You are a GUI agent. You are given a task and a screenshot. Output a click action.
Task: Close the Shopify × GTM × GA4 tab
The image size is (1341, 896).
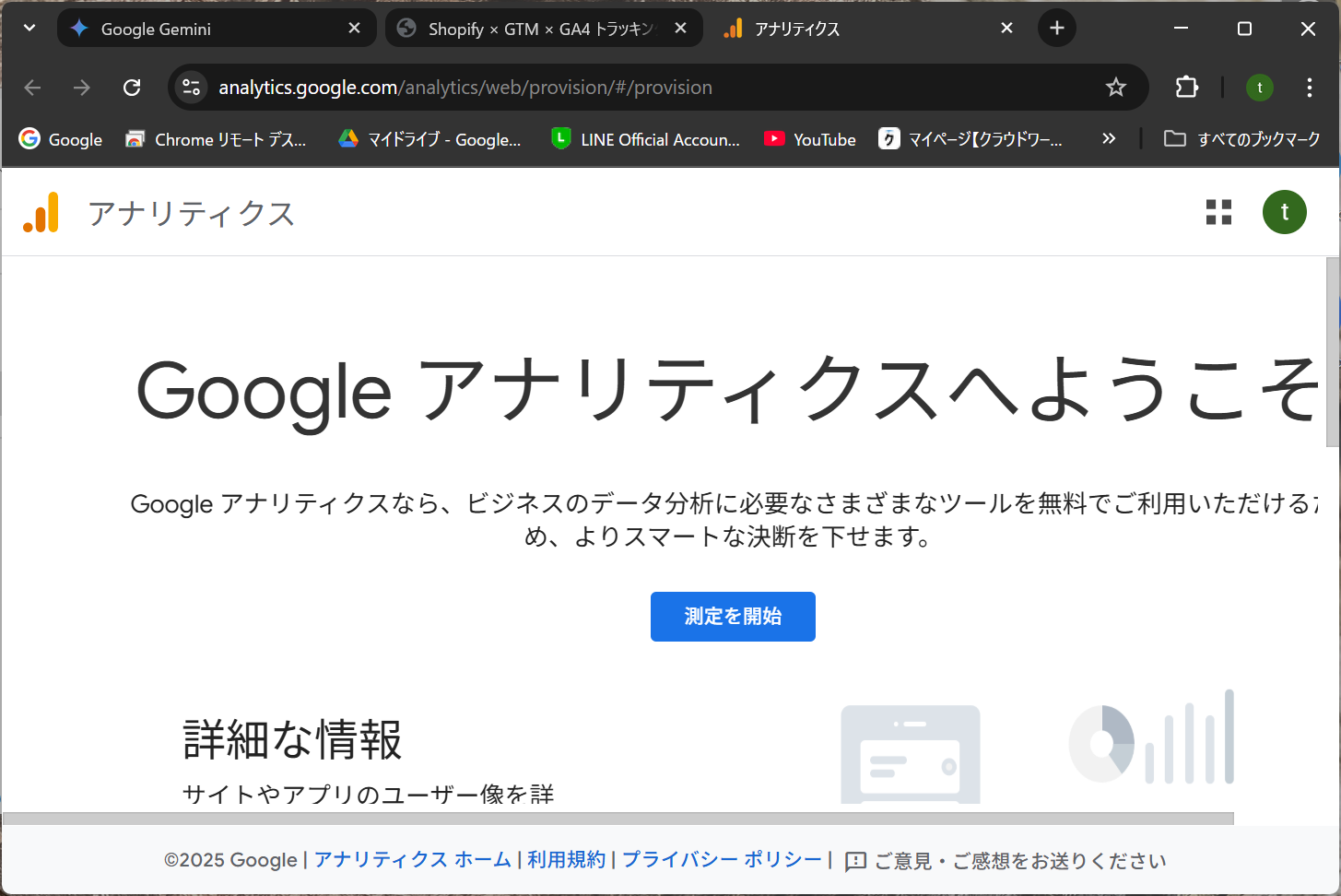tap(680, 29)
